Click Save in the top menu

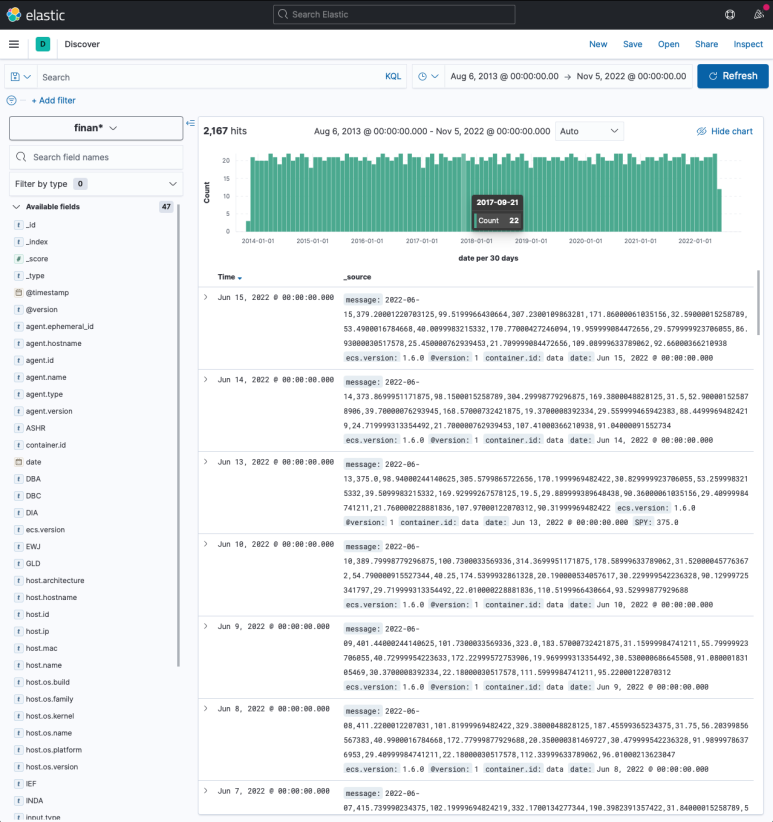coord(633,44)
